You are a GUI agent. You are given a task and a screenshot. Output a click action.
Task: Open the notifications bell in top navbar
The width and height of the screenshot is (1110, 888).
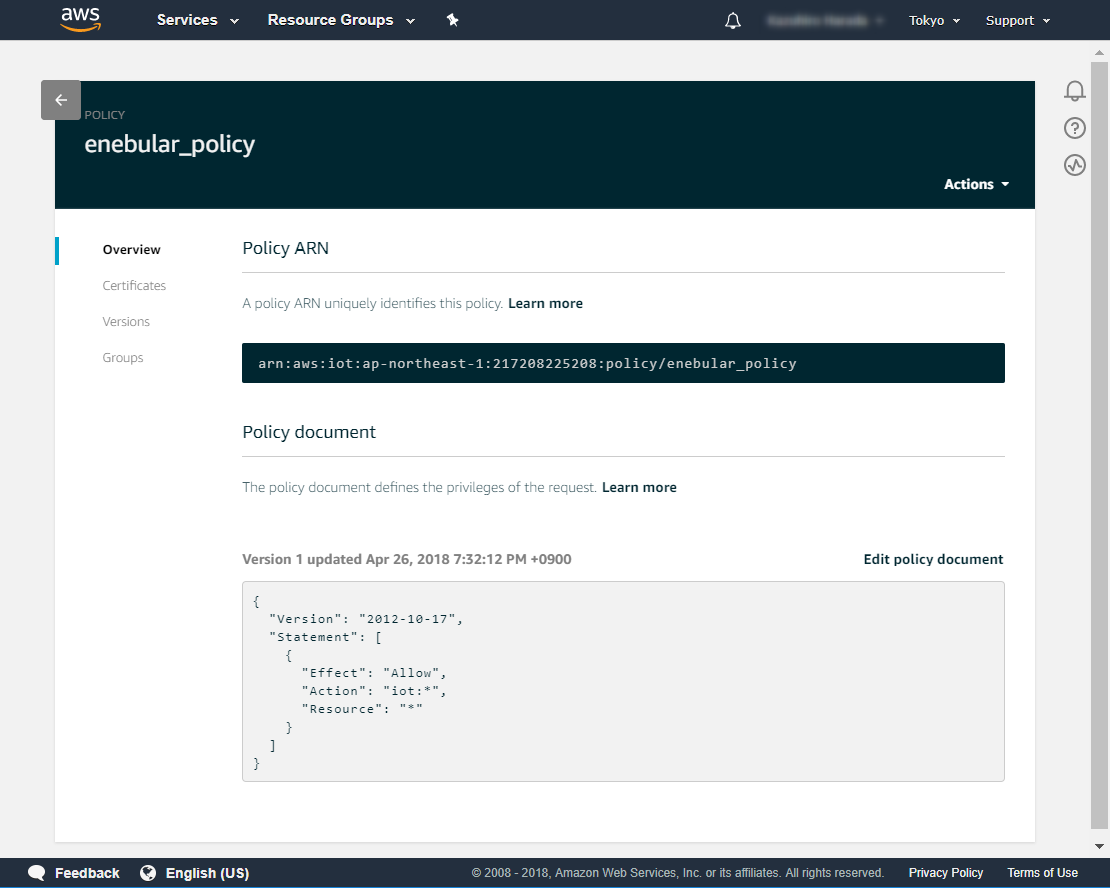[x=733, y=21]
